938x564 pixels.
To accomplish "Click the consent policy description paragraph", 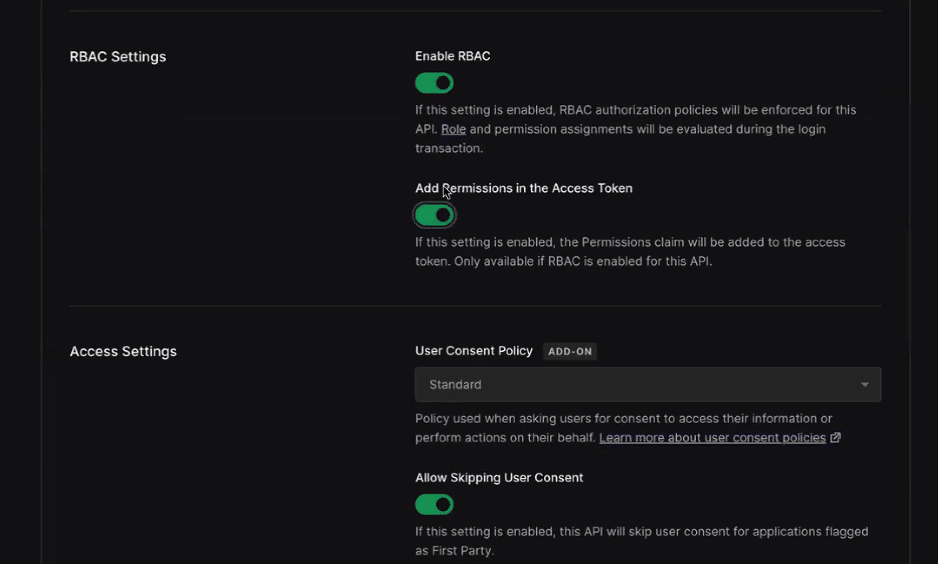I will click(628, 428).
